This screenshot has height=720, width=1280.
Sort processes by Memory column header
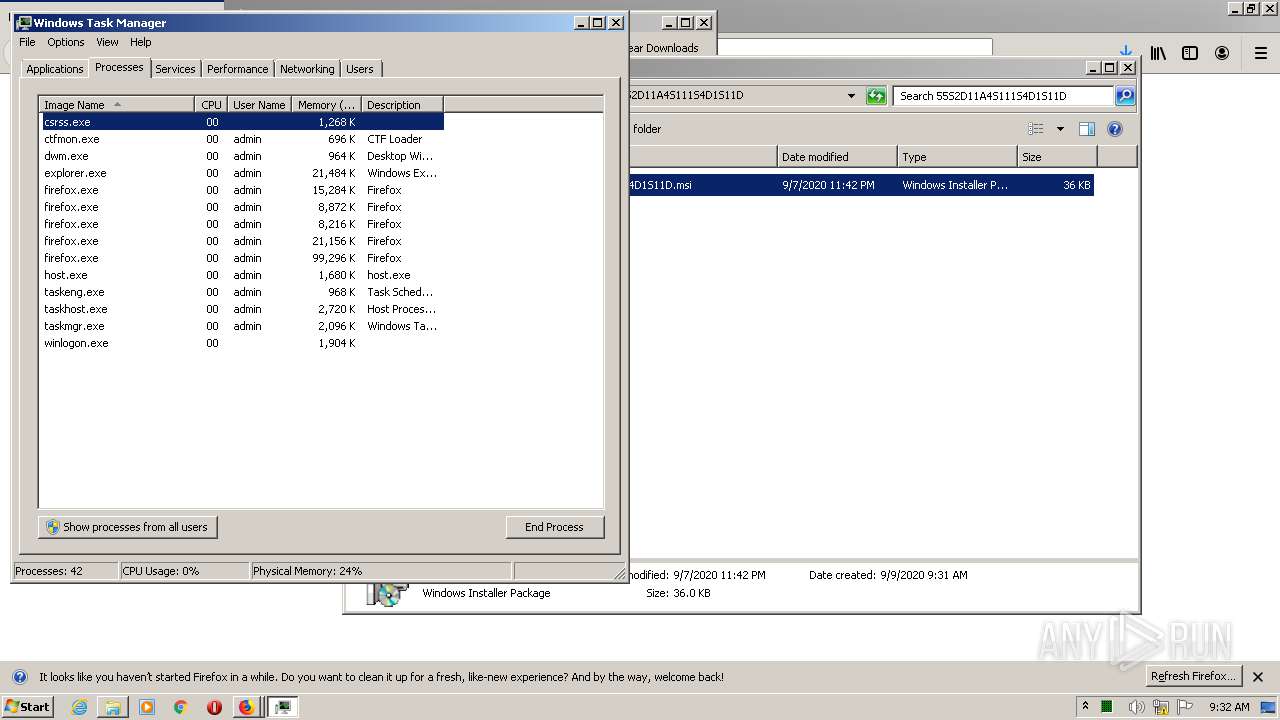coord(326,104)
